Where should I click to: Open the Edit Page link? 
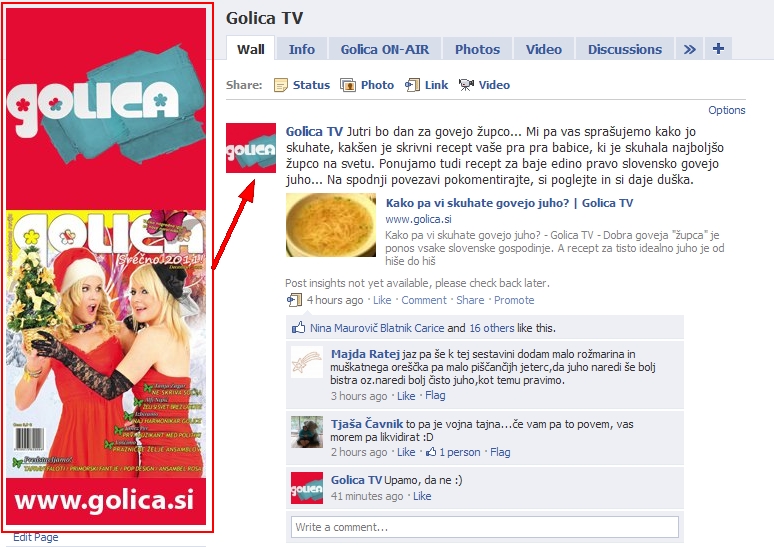point(36,537)
